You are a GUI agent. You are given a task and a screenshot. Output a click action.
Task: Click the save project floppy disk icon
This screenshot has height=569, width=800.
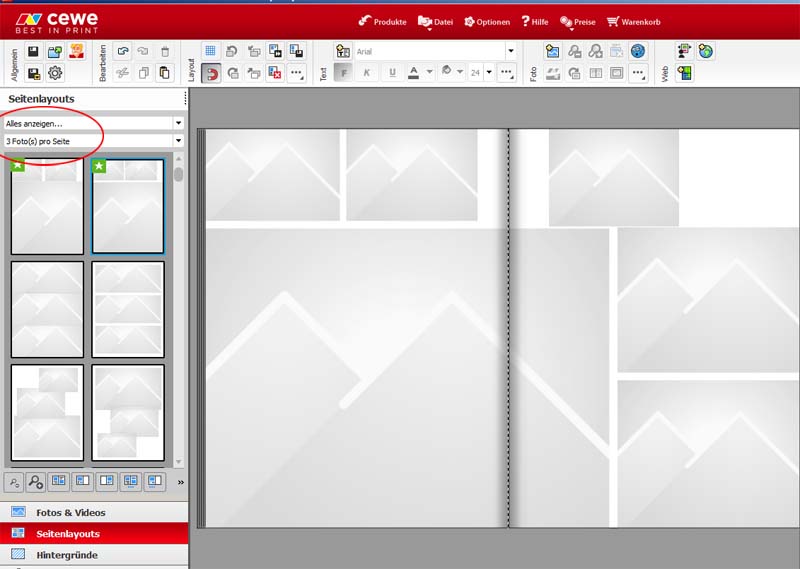(33, 52)
